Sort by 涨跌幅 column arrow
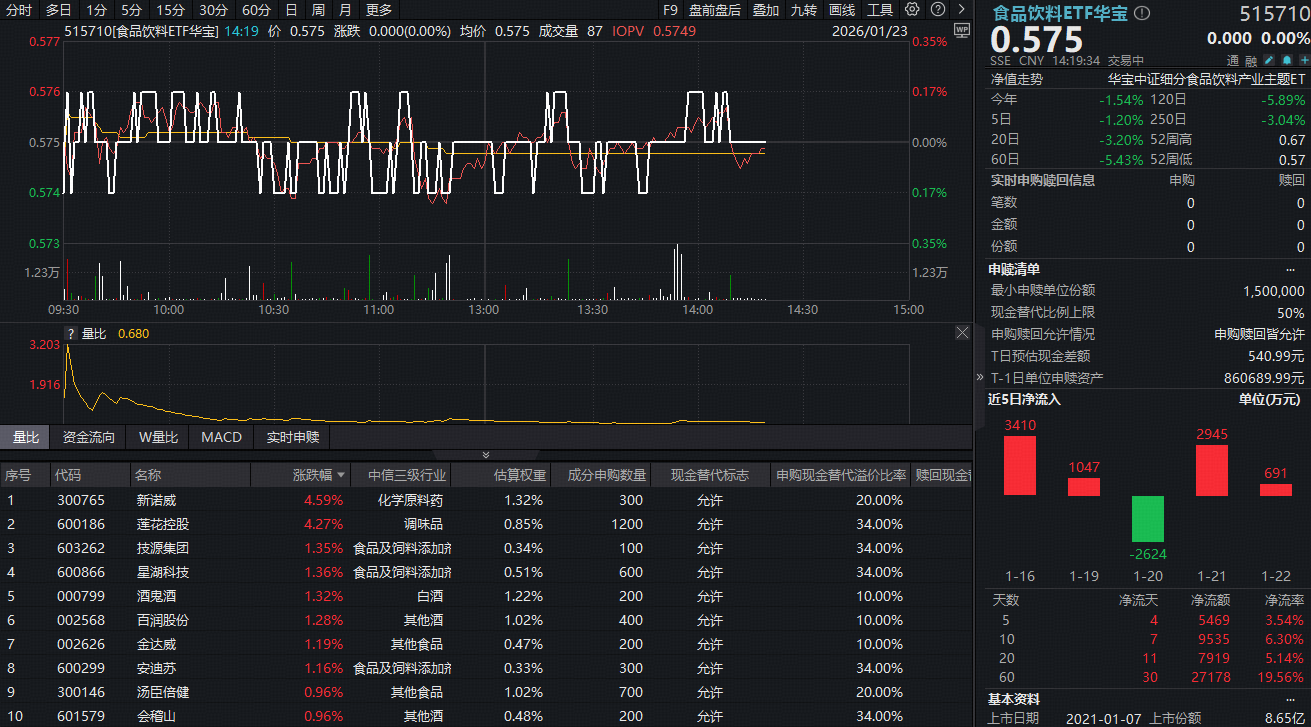1311x727 pixels. click(x=342, y=475)
